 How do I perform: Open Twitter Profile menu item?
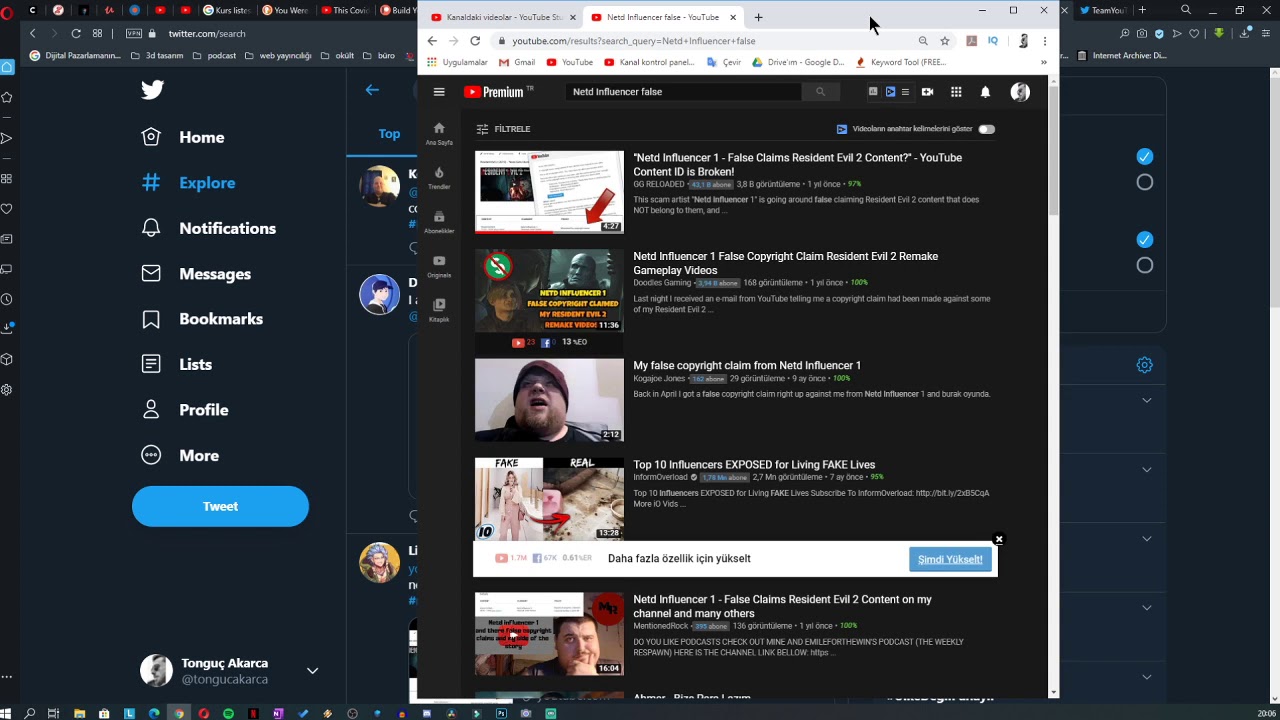185,410
